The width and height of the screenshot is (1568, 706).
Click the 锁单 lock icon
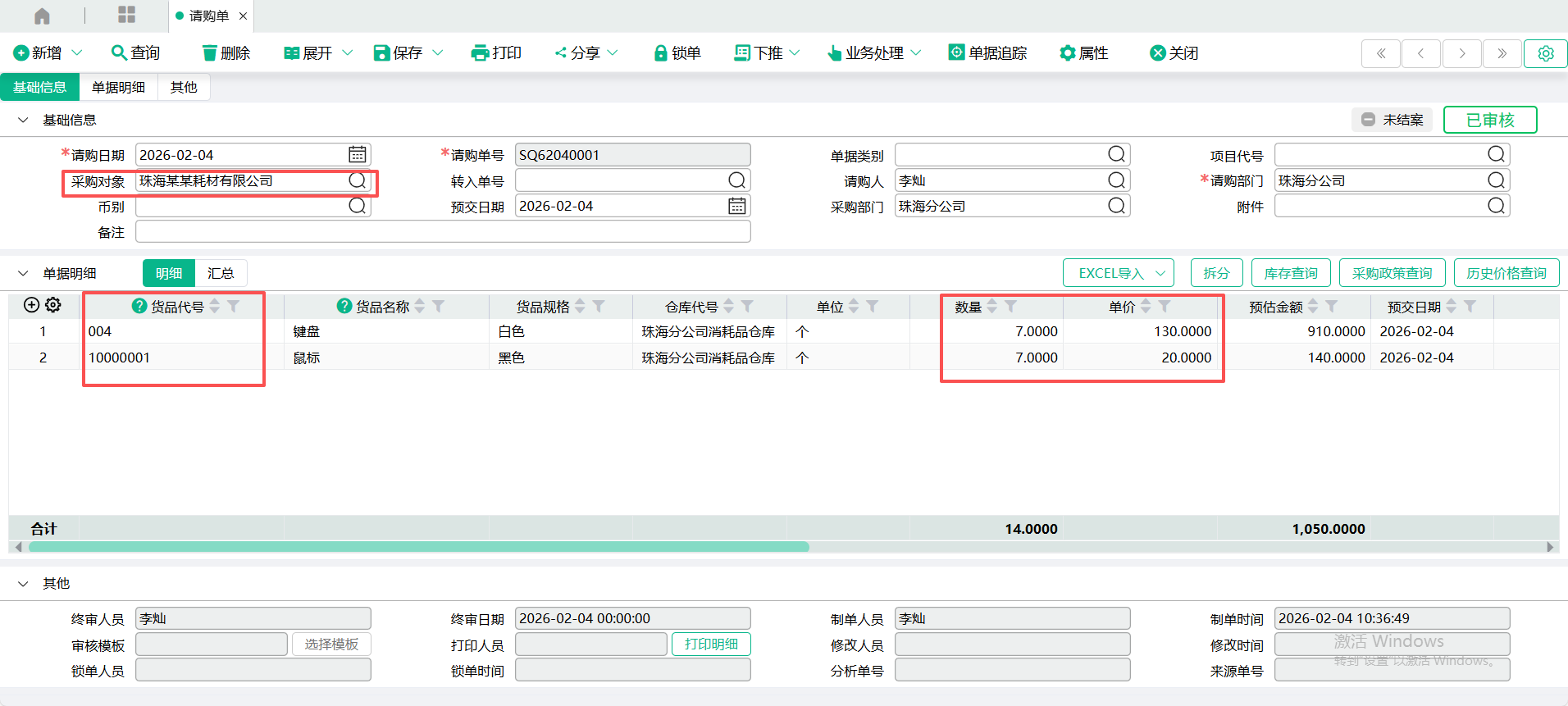[x=660, y=53]
